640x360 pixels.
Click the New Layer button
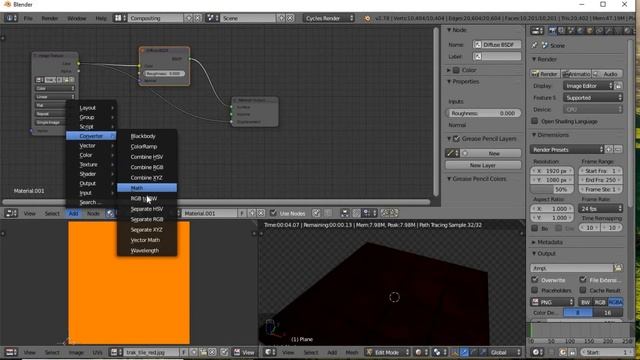point(483,165)
